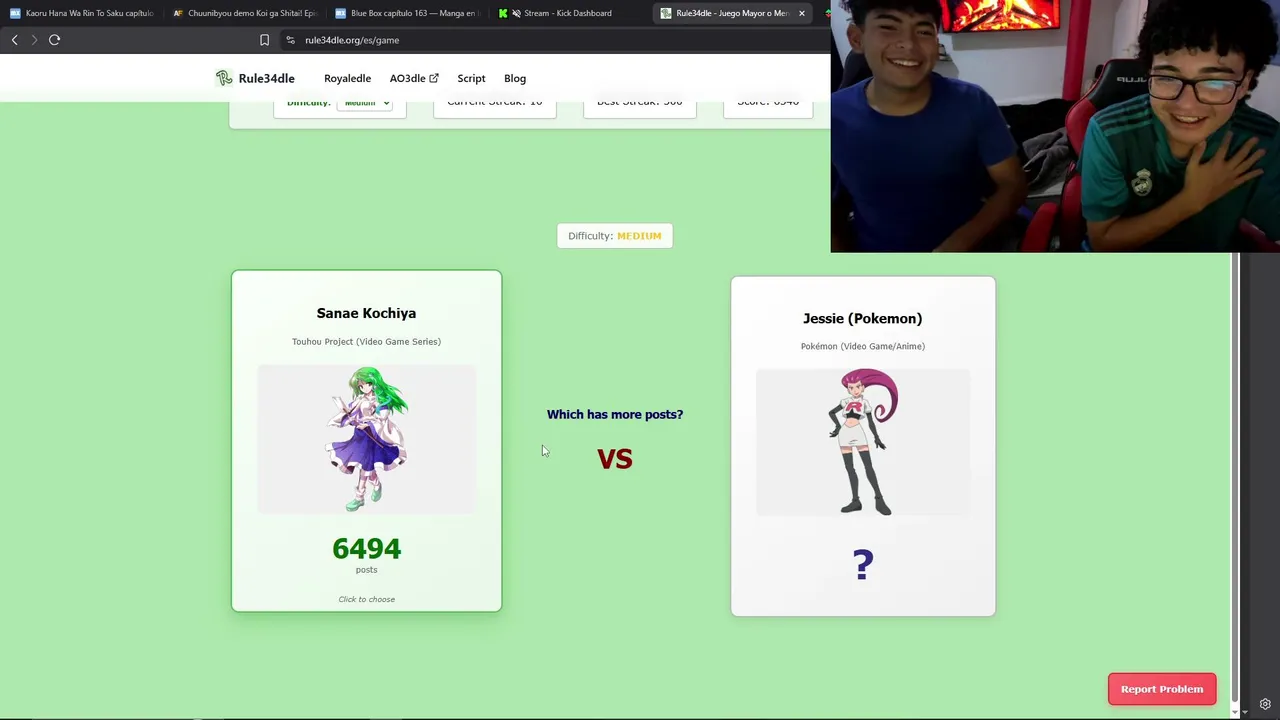Click the browser forward arrow
The image size is (1280, 720).
34,40
